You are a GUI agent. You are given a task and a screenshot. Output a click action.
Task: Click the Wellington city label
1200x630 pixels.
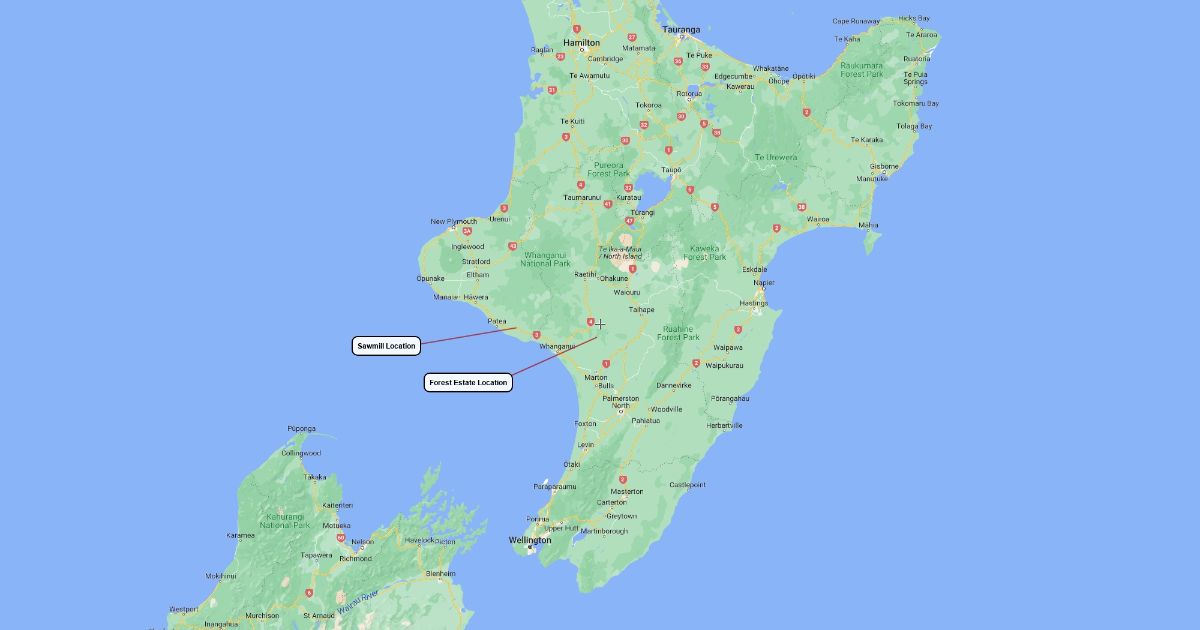coord(530,541)
